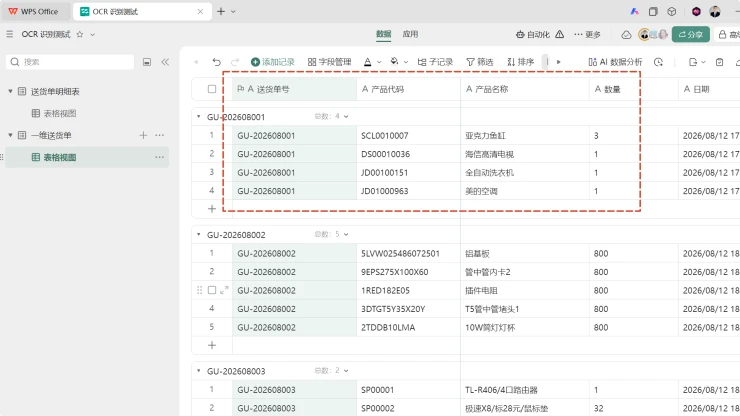Open more options for selected 表格视图

[160, 157]
